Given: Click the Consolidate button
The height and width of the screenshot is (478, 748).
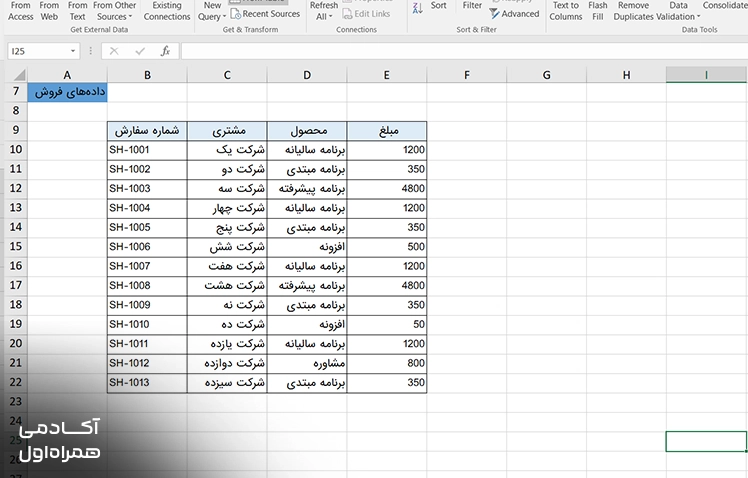Looking at the screenshot, I should tap(725, 6).
